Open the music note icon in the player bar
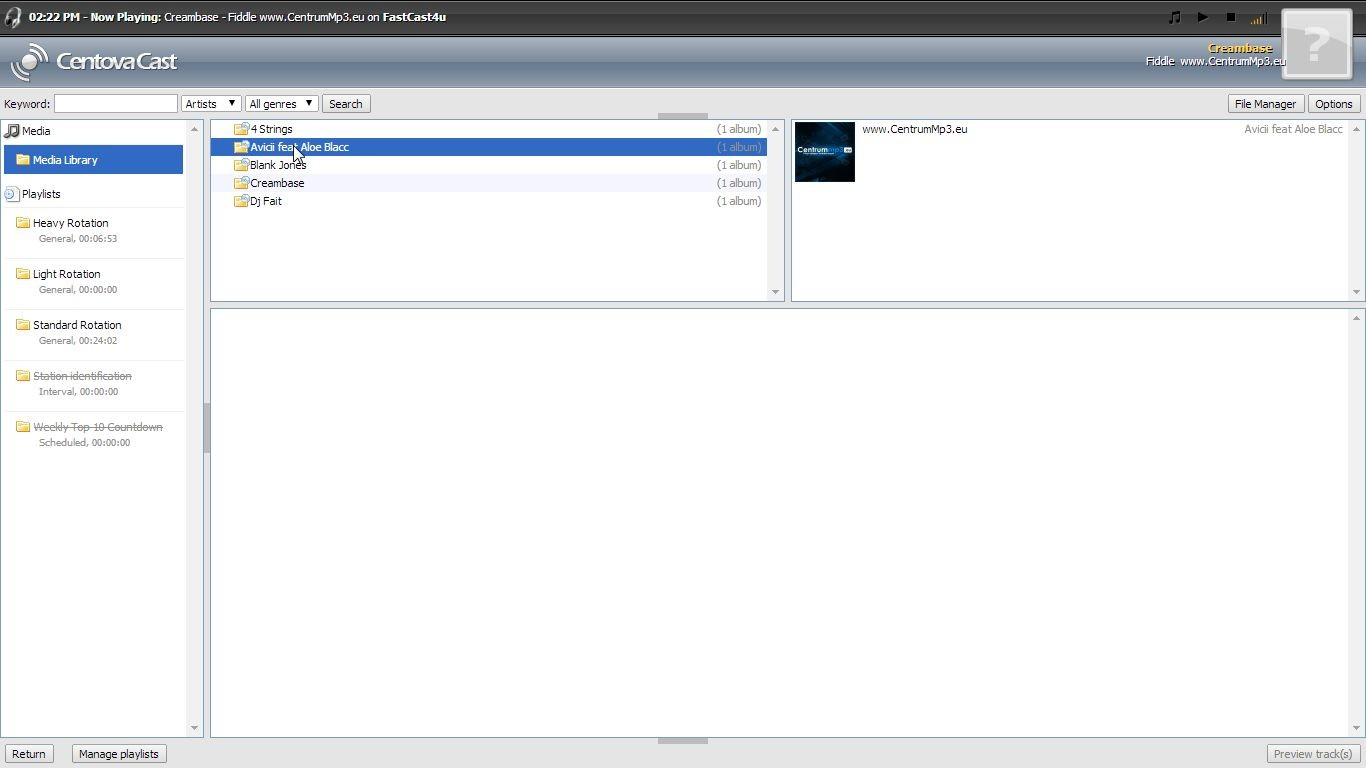Screen dimensions: 1366x768 click(x=1175, y=17)
